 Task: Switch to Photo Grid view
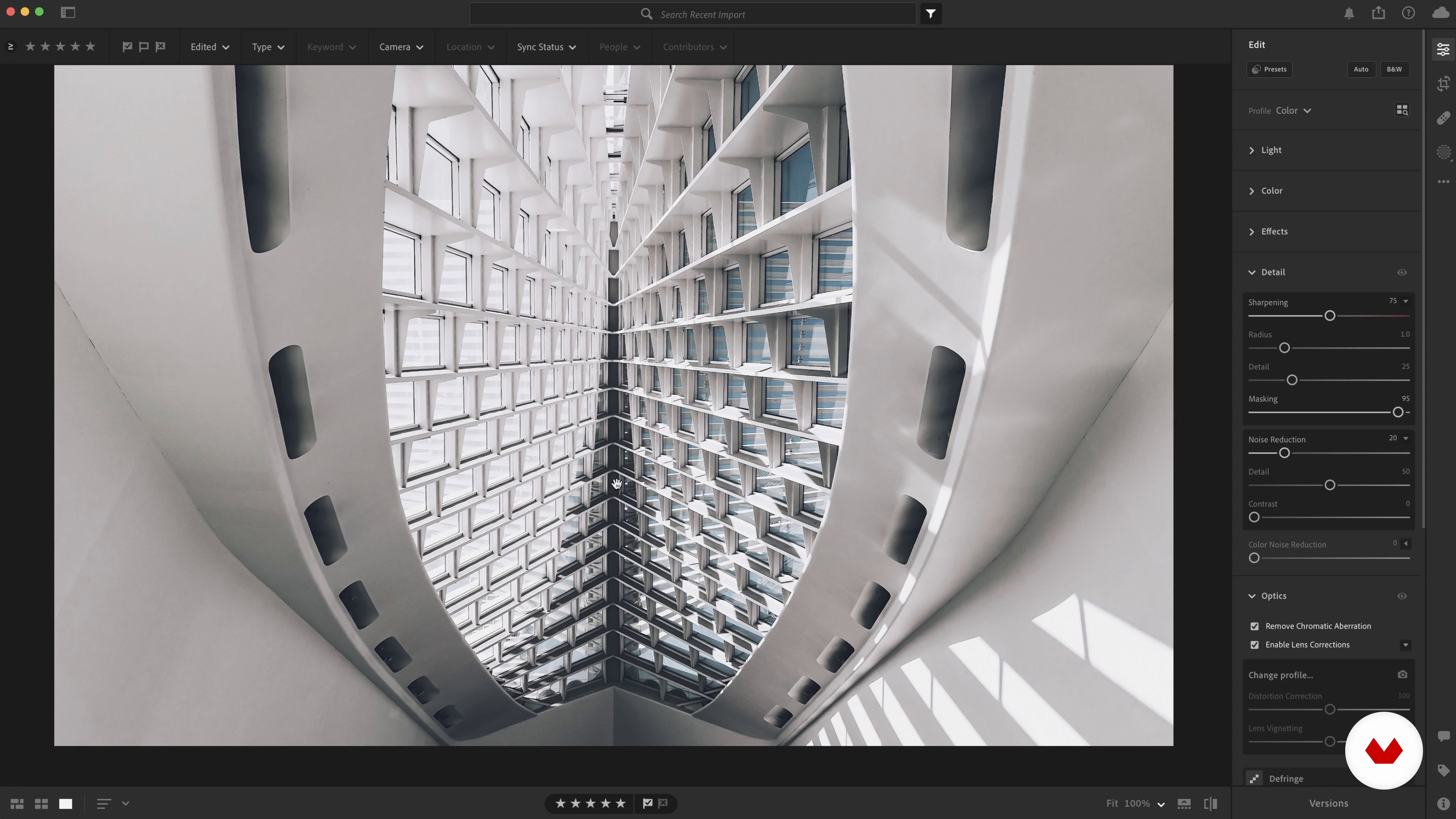tap(17, 804)
